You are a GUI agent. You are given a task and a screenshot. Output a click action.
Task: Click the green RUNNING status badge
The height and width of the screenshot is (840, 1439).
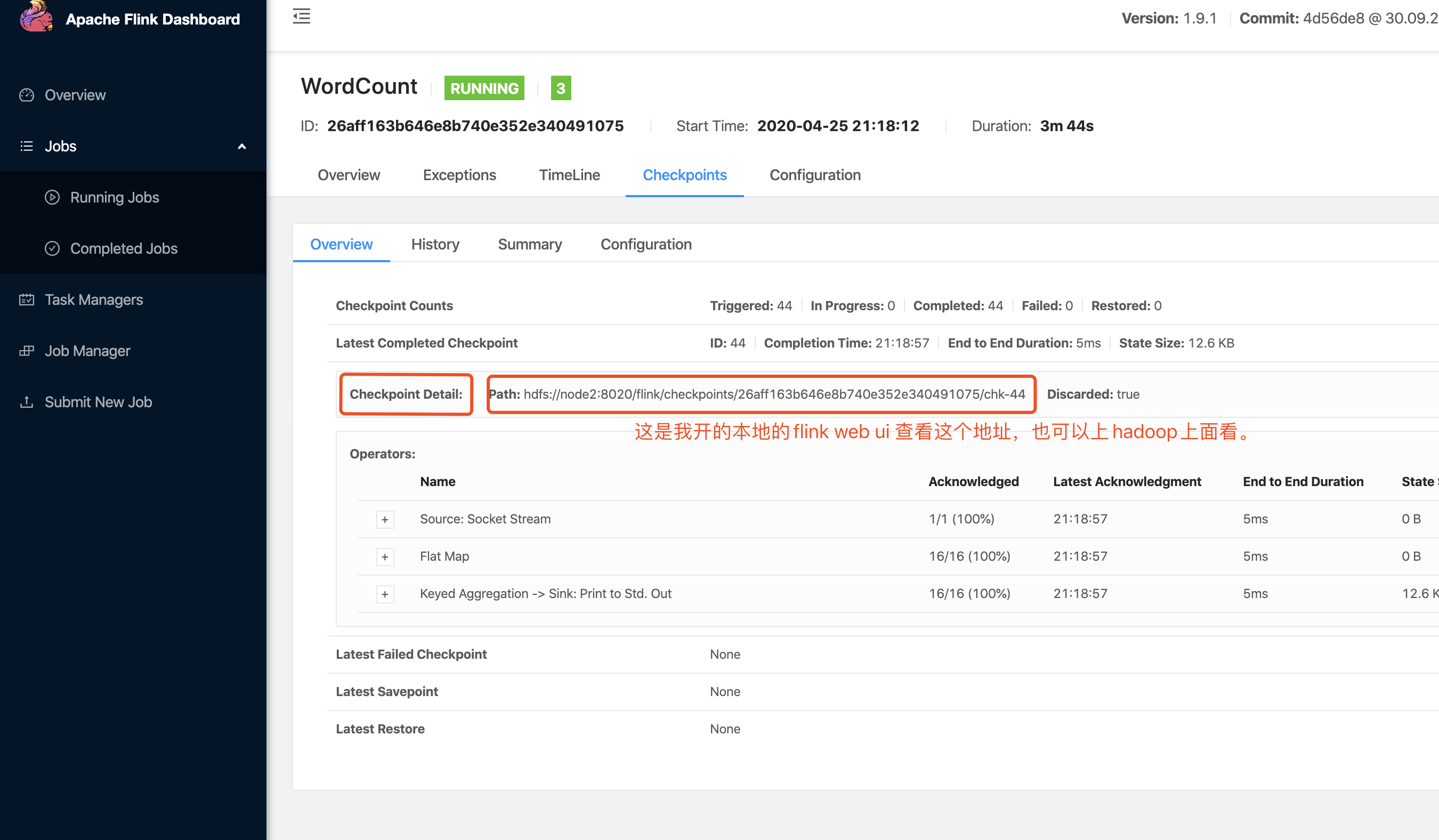(x=484, y=88)
